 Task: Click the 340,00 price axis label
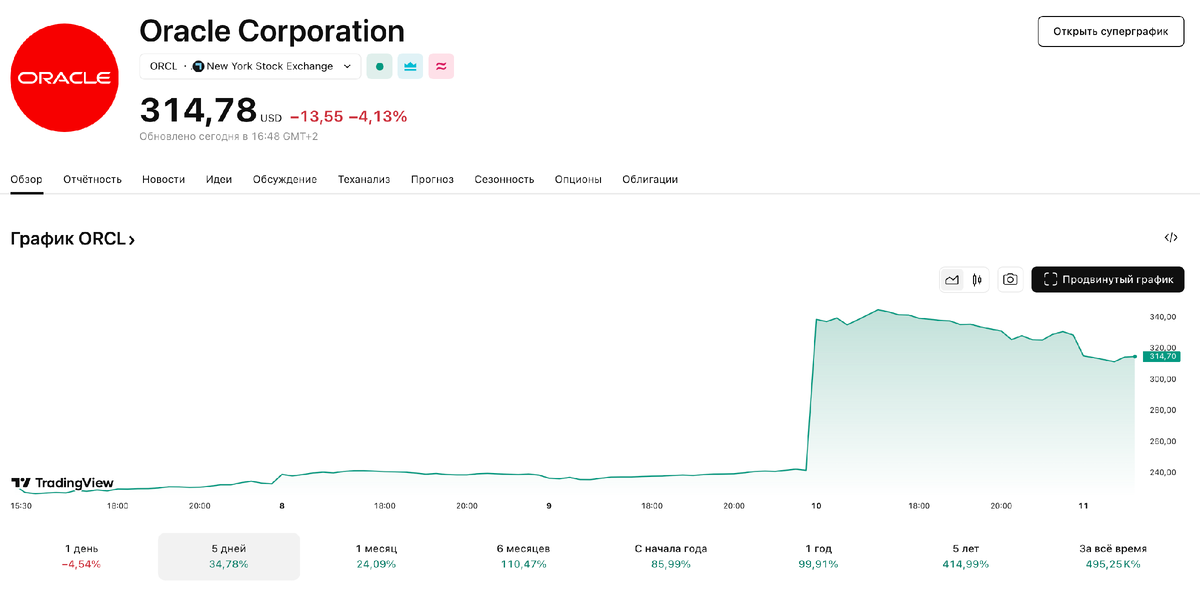[x=1162, y=318]
